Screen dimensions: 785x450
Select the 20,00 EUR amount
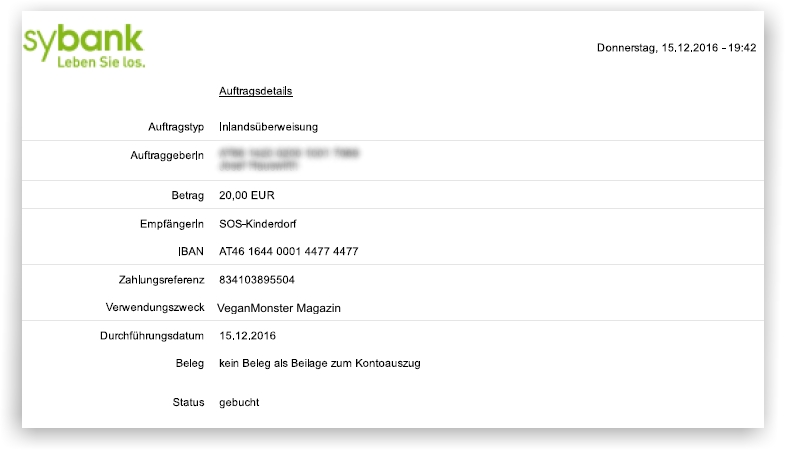(x=248, y=195)
